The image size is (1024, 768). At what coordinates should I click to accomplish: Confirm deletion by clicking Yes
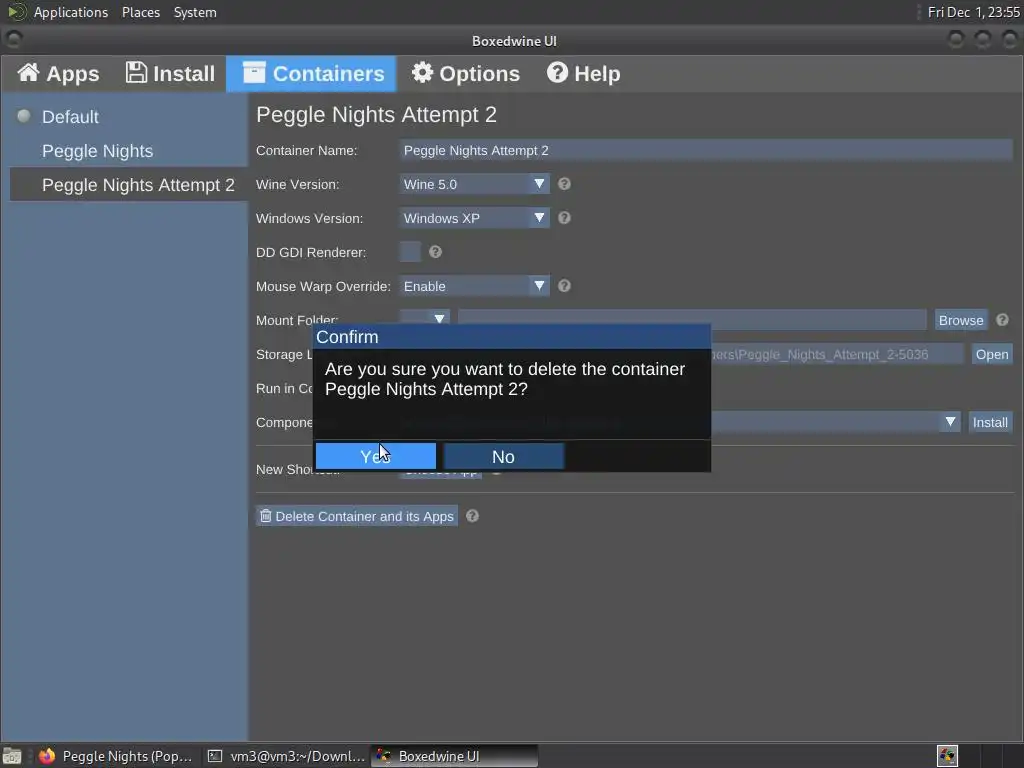click(x=376, y=456)
